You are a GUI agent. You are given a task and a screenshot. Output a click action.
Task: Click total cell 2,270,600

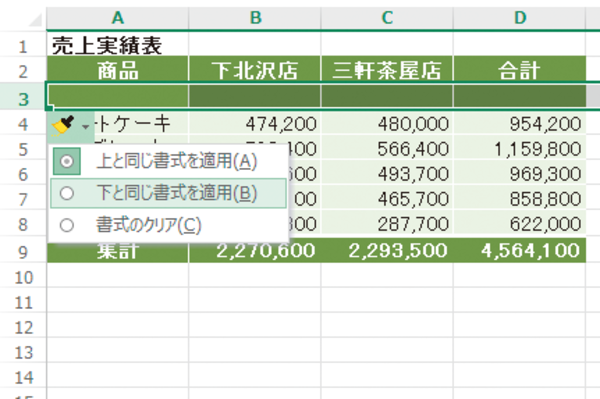tap(255, 250)
